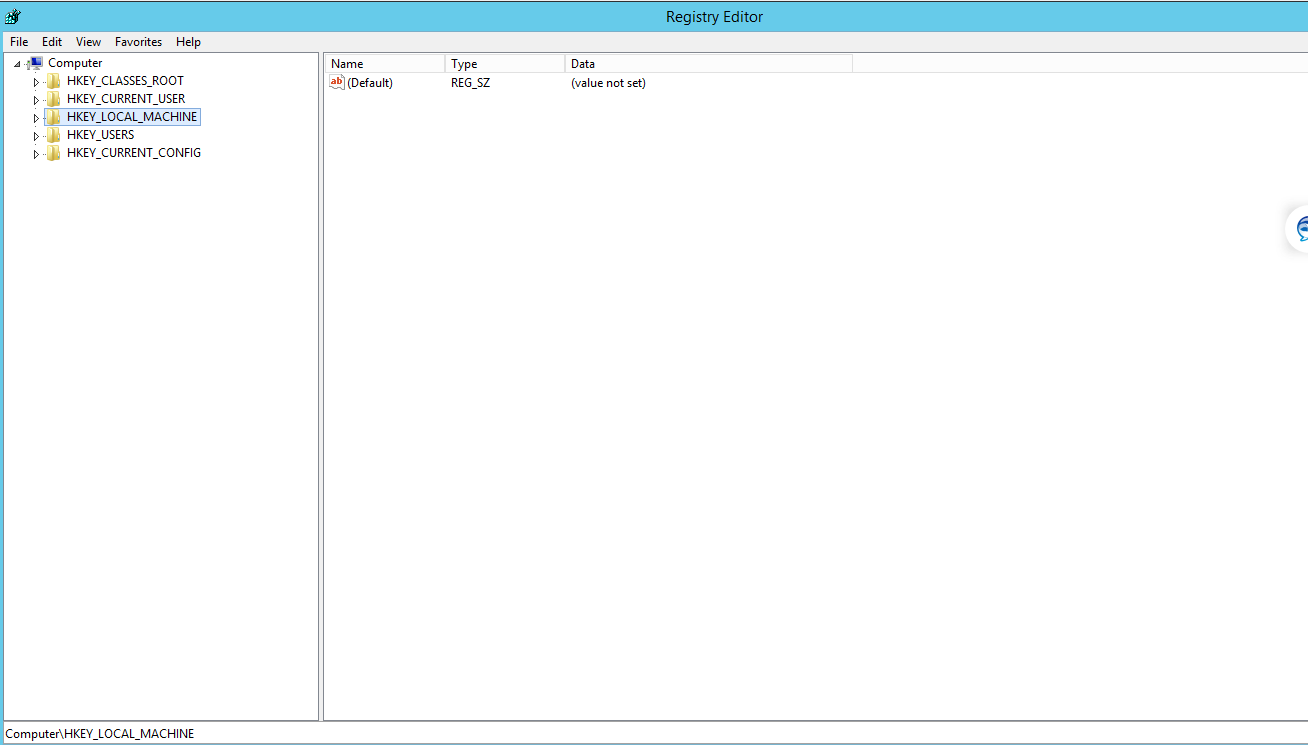Click the Computer icon in the tree
This screenshot has height=745, width=1308.
[x=38, y=62]
